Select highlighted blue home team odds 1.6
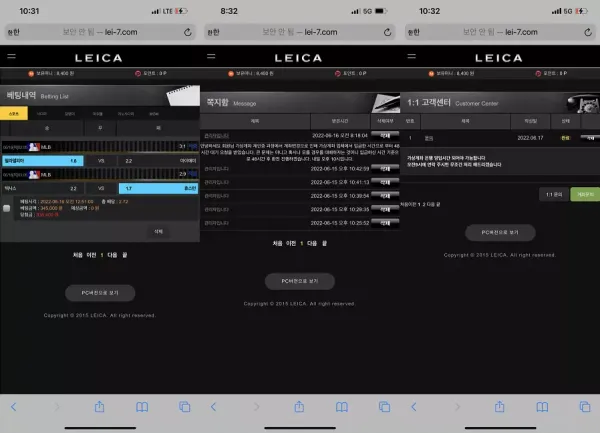This screenshot has width=600, height=433. click(x=42, y=161)
